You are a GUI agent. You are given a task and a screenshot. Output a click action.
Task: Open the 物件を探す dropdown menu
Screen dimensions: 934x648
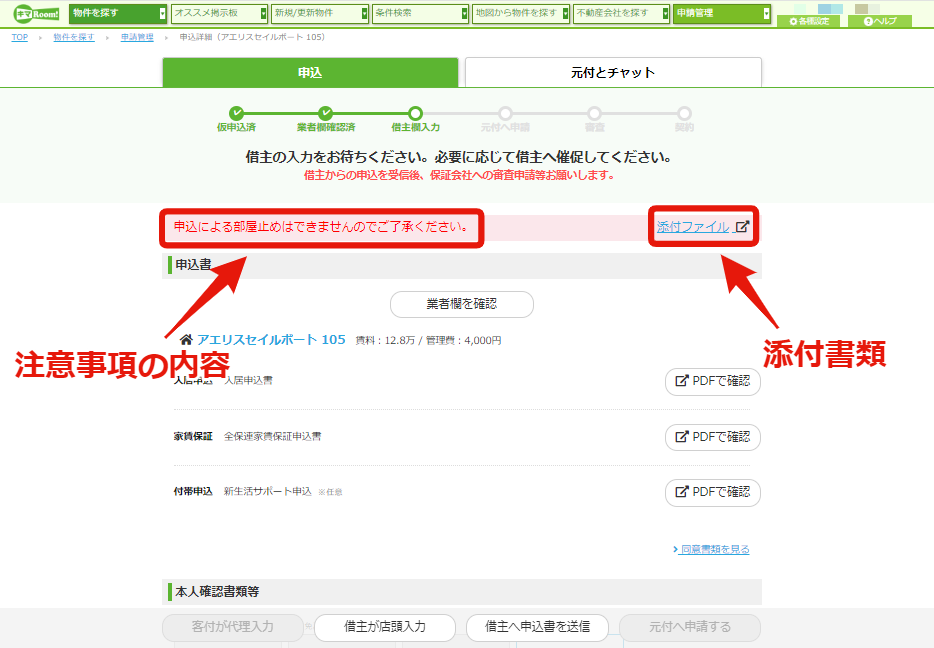[118, 13]
